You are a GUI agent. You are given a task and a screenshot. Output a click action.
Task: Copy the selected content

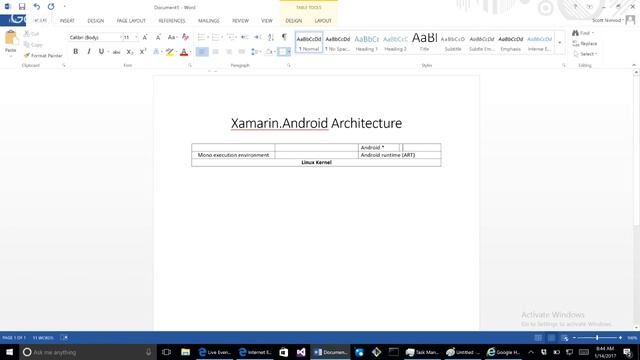tap(33, 45)
